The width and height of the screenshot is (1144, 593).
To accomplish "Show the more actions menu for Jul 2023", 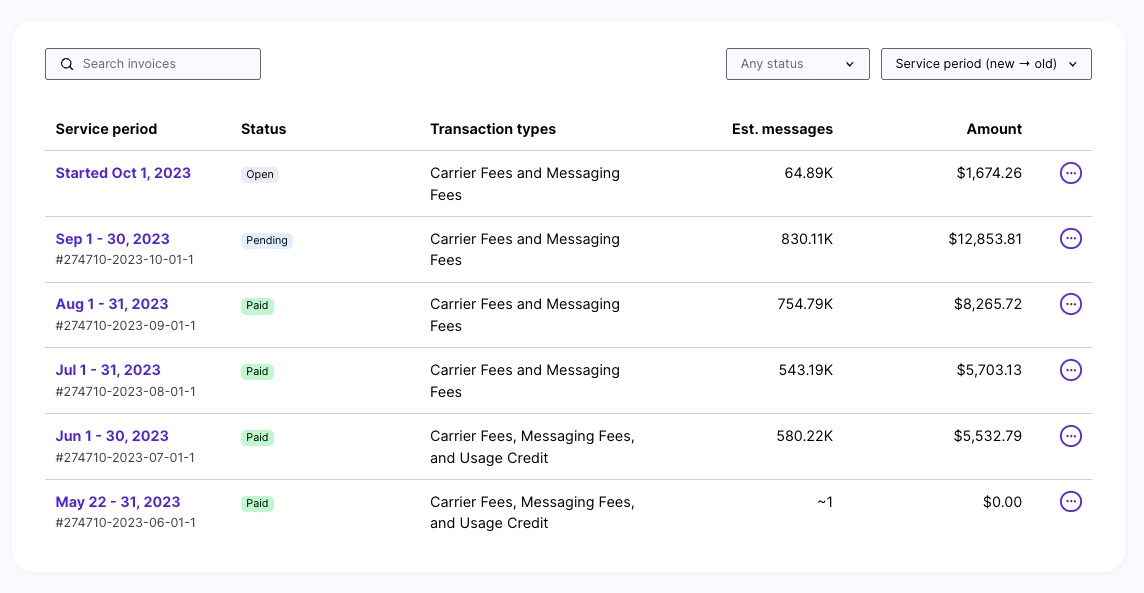I will point(1070,370).
